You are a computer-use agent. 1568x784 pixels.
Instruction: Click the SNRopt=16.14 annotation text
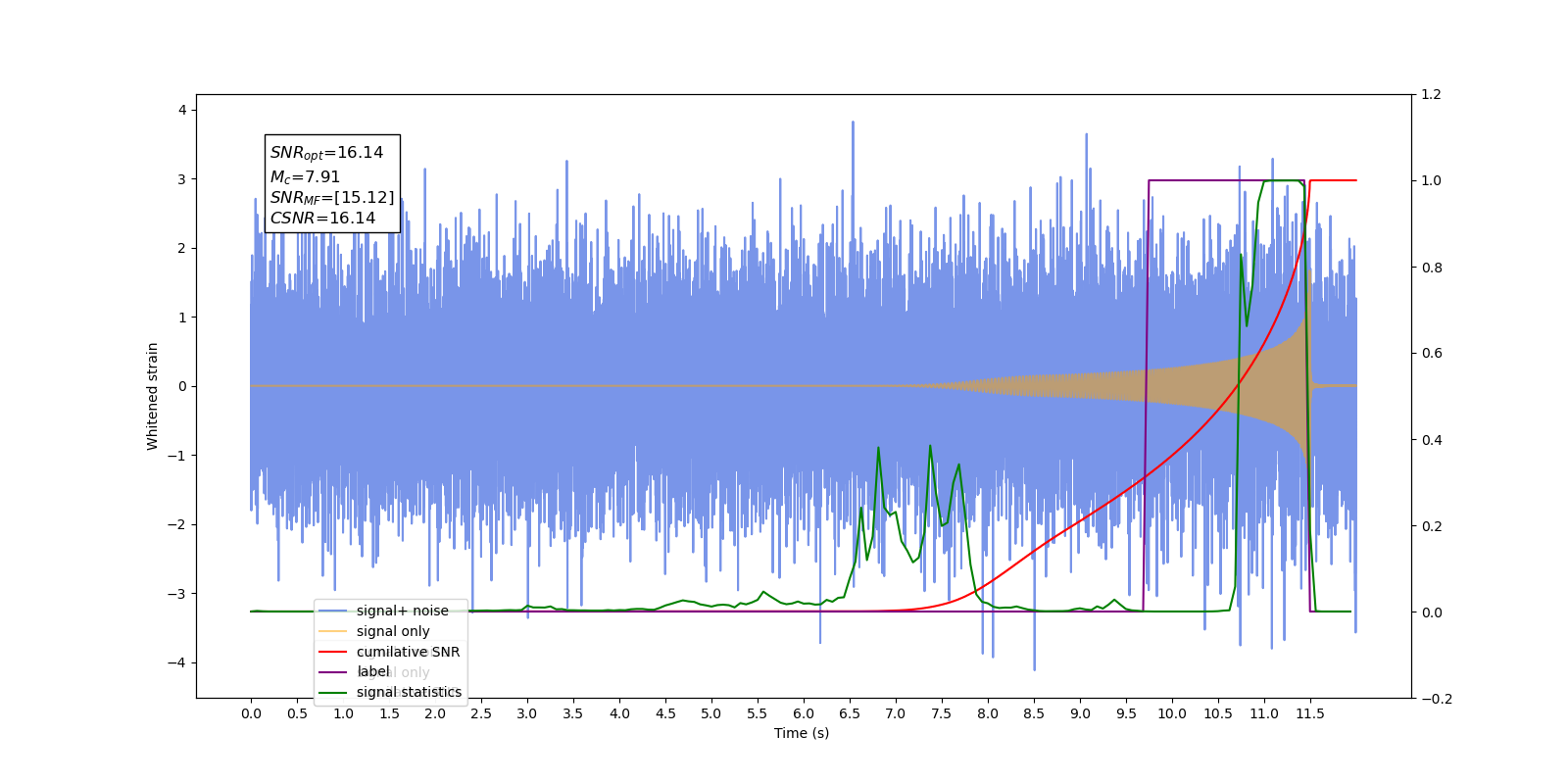326,153
